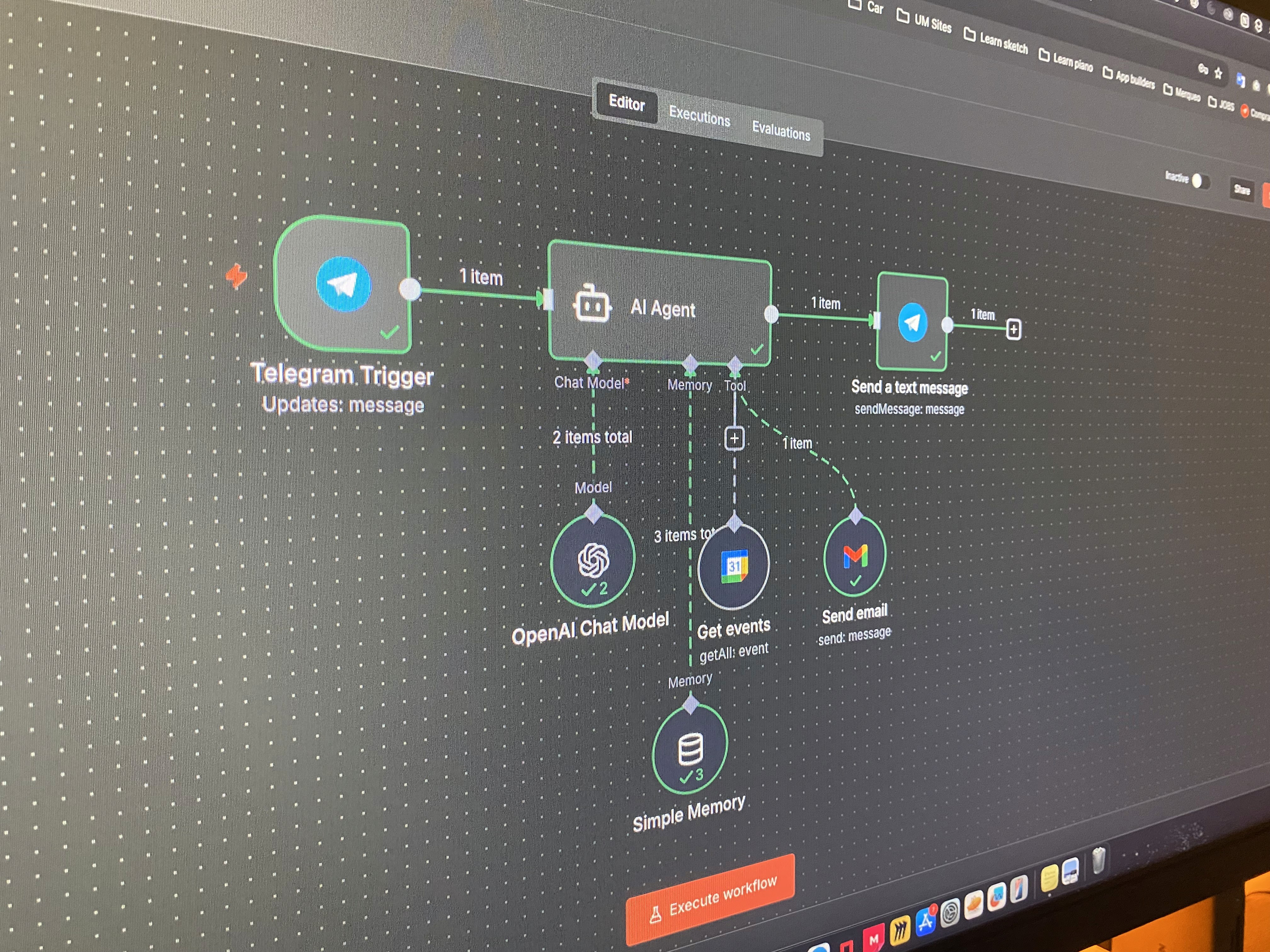
Task: Switch to the Evaluations tab
Action: point(781,131)
